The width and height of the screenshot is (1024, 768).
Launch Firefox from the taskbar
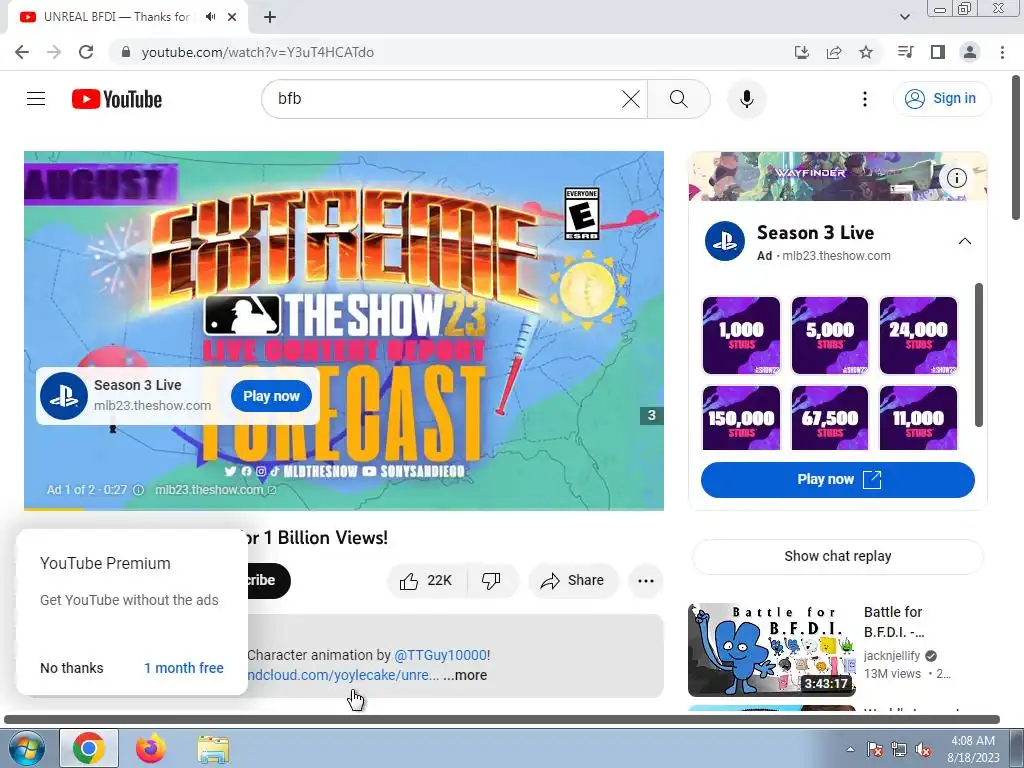(151, 748)
